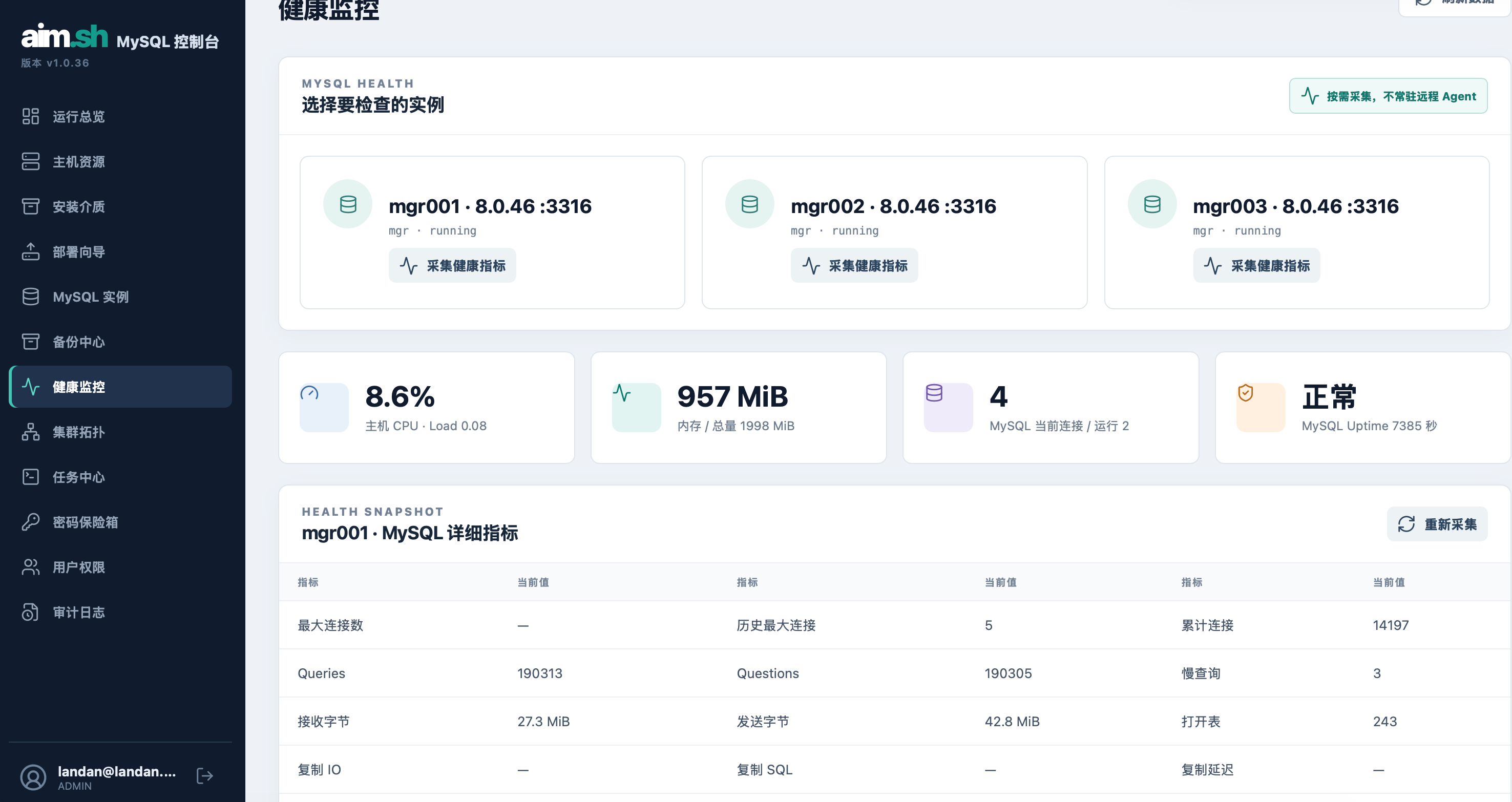The width and height of the screenshot is (1512, 802).
Task: Click the memory pulse icon beside 957 MiB
Action: tap(622, 393)
